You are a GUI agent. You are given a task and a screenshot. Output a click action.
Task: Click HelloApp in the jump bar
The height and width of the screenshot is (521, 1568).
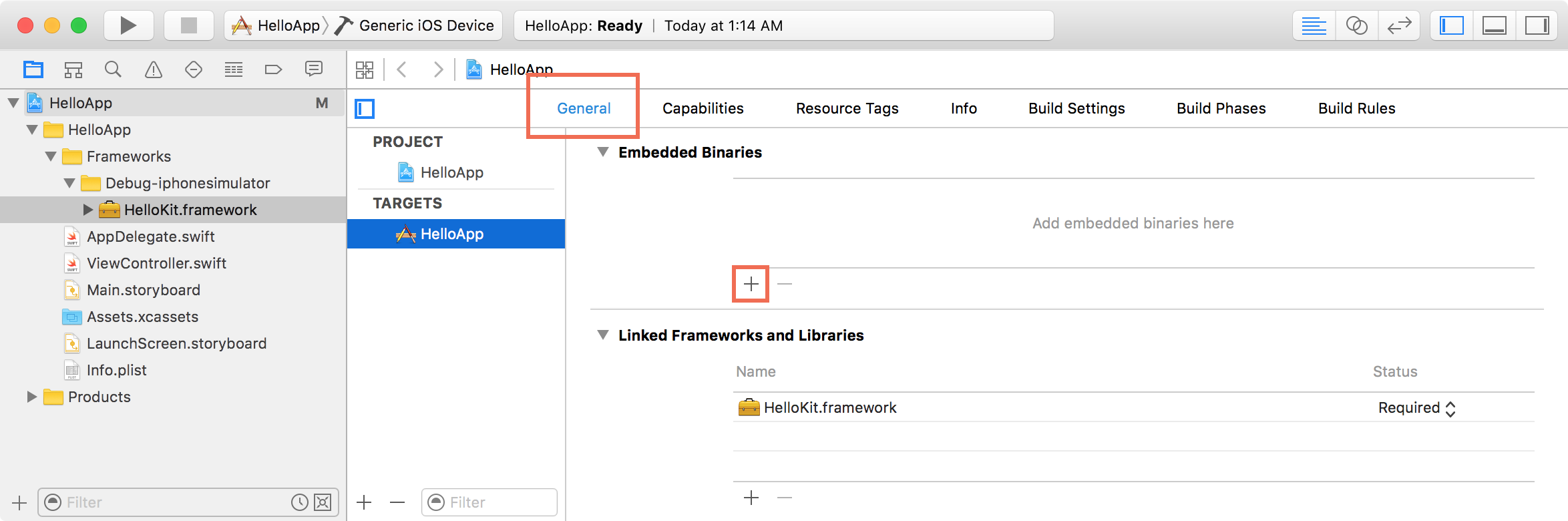pos(510,69)
